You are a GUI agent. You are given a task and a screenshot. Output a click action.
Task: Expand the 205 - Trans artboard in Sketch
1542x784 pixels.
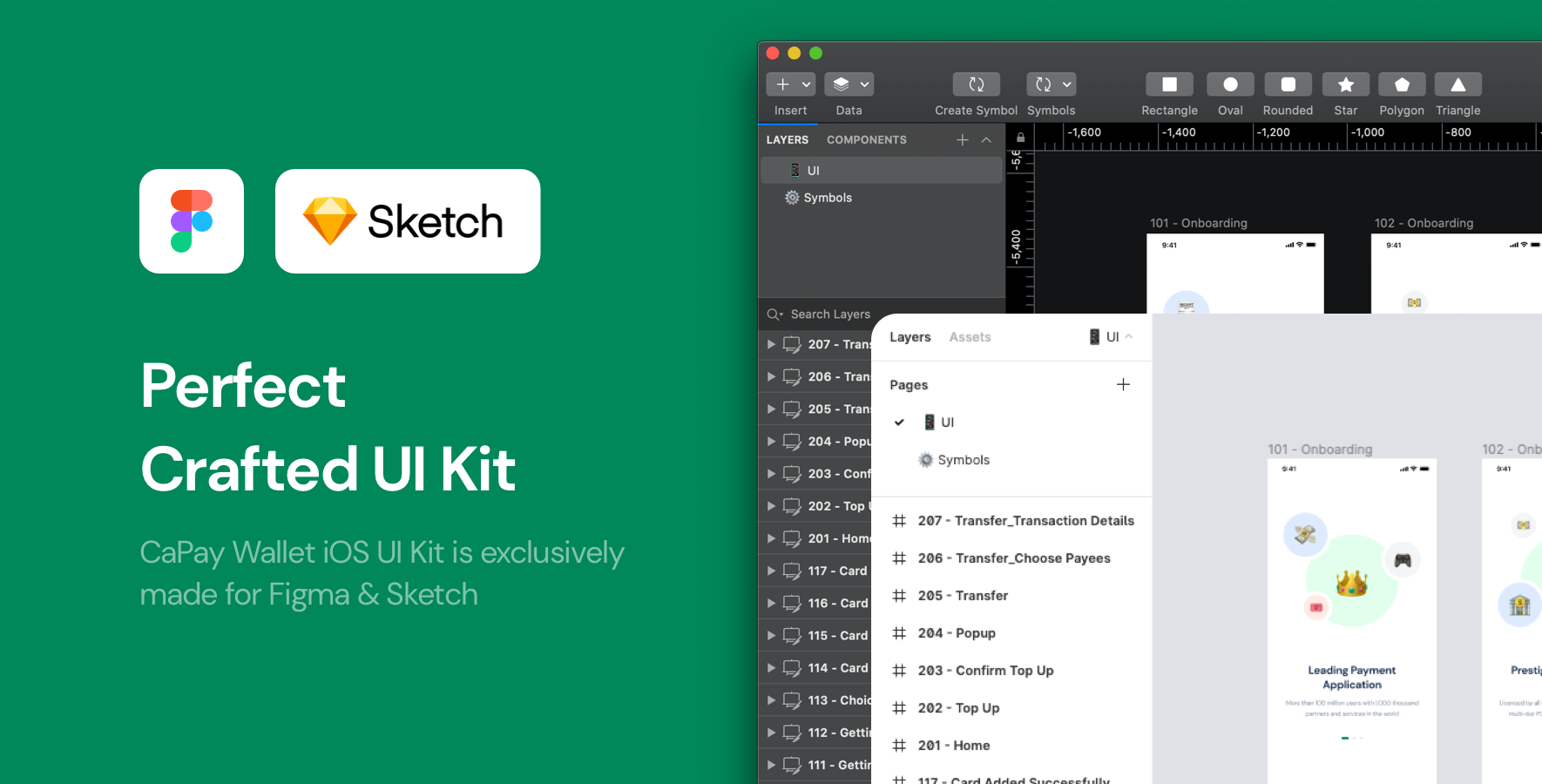click(771, 409)
